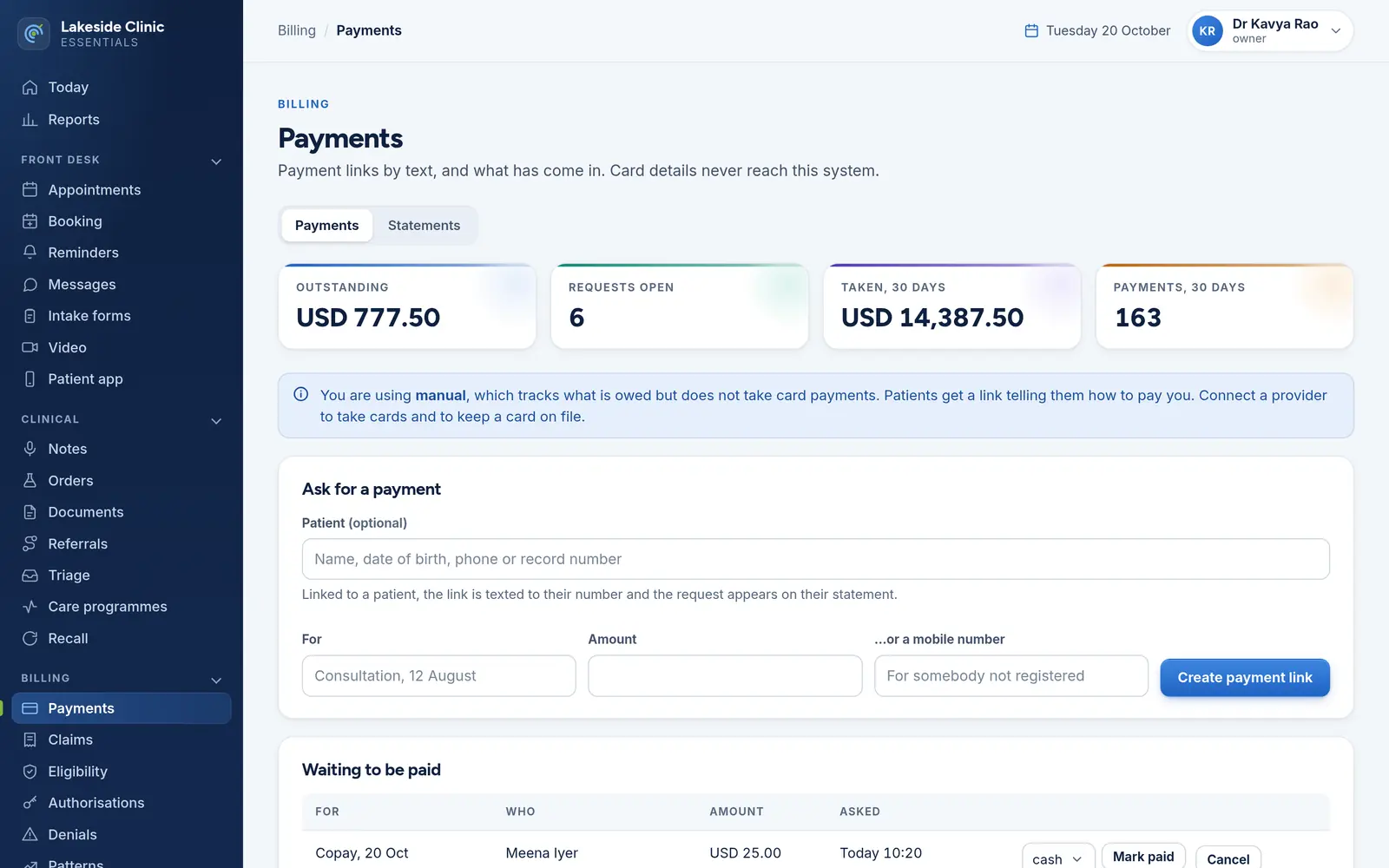Open Dr Kavya Rao account menu

[x=1270, y=31]
